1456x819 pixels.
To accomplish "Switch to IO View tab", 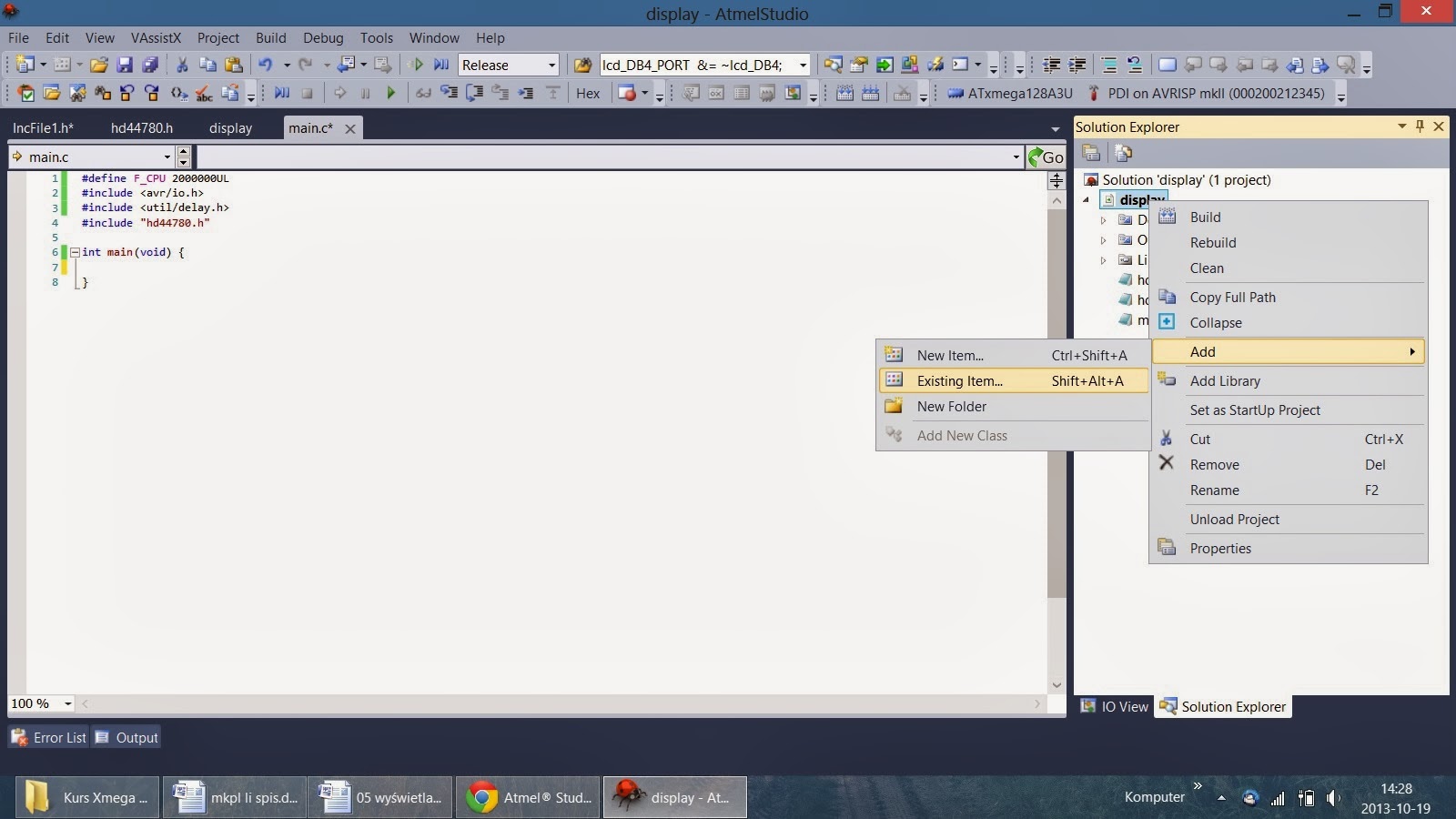I will click(1115, 706).
